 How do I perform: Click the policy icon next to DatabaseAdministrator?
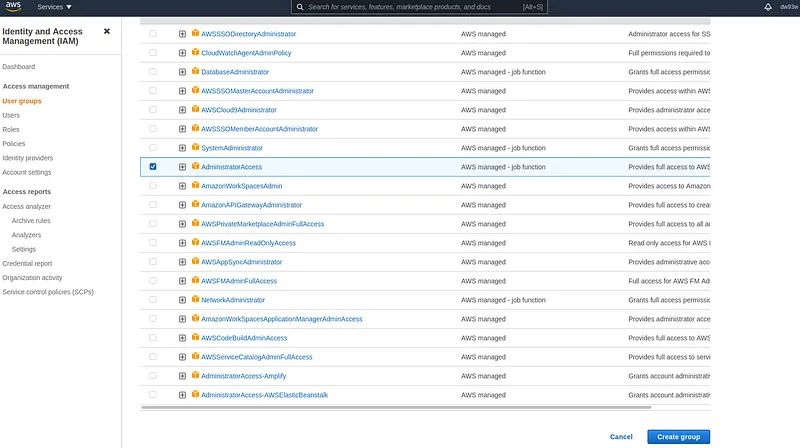(195, 71)
